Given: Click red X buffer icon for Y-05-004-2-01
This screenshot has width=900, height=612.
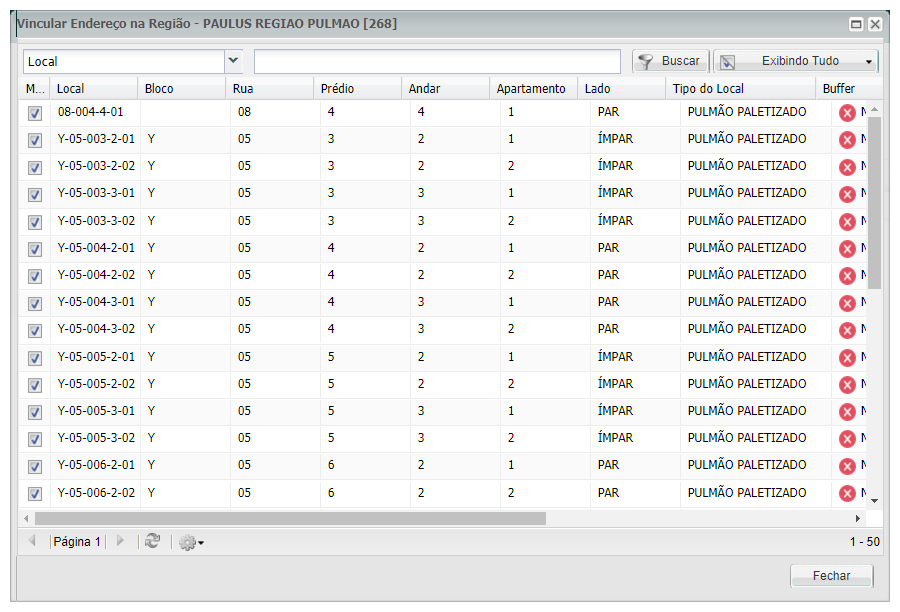Looking at the screenshot, I should click(x=847, y=249).
